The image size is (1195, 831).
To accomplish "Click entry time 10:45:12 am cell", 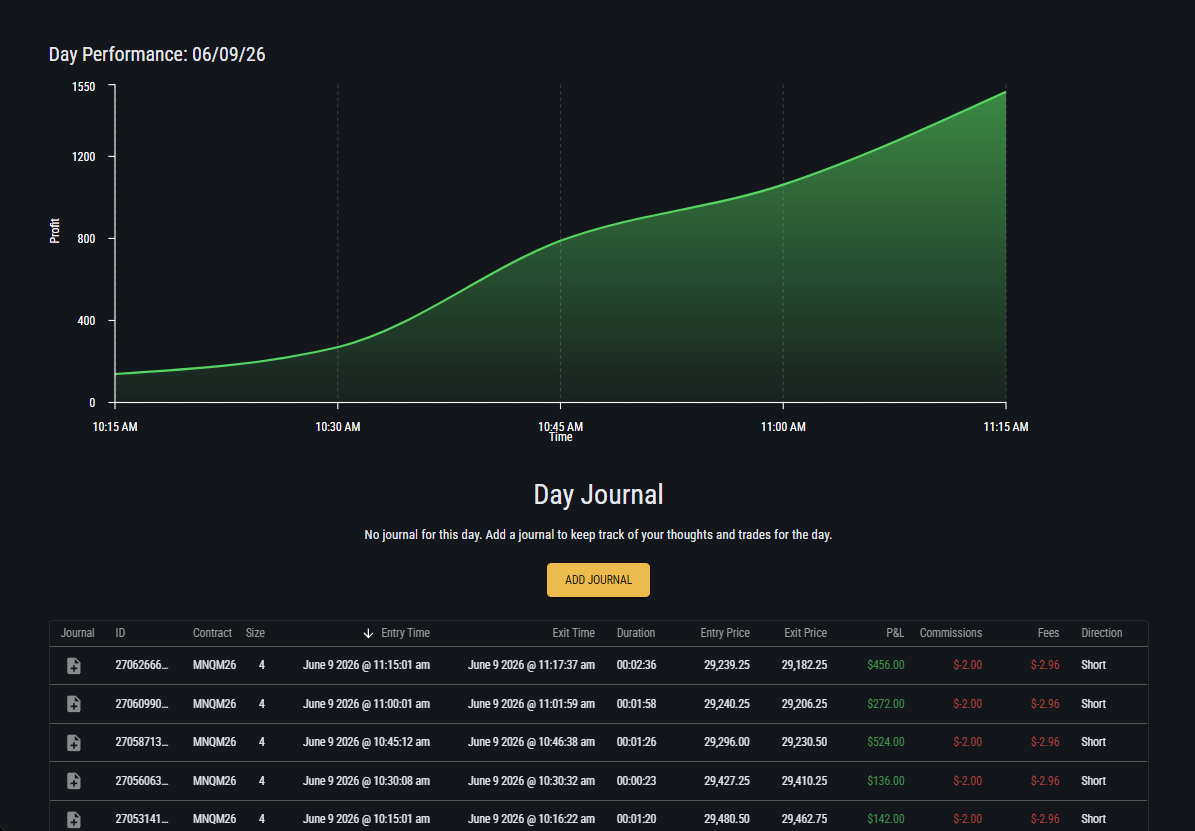I will pos(366,742).
